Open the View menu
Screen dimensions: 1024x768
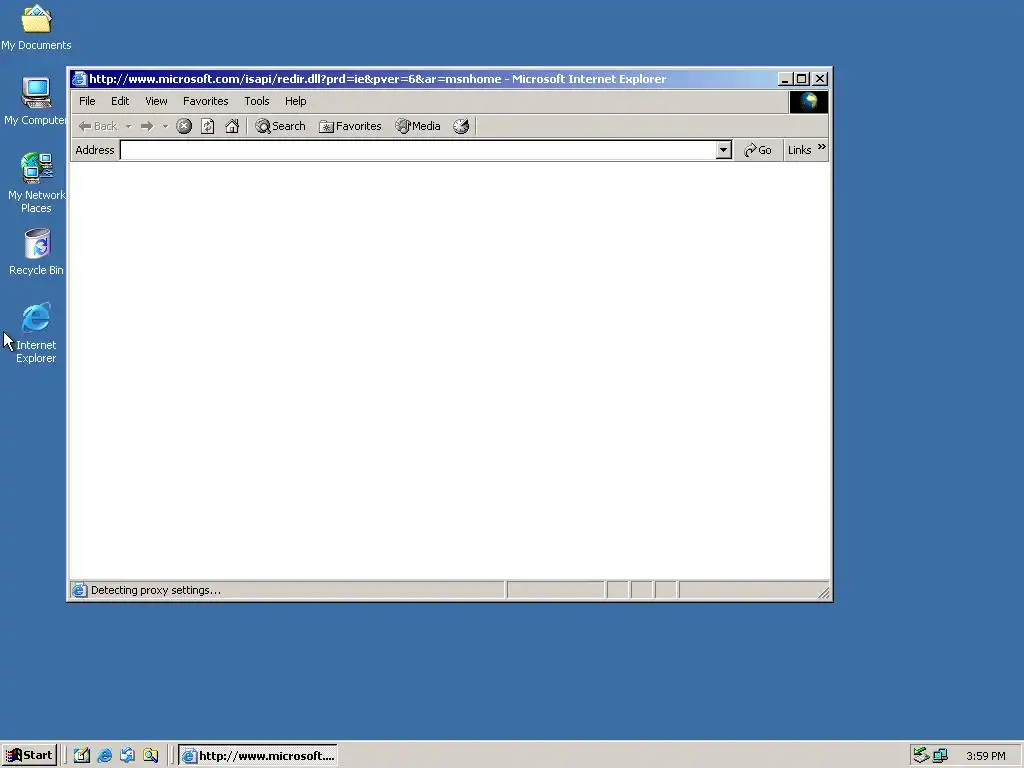tap(156, 101)
